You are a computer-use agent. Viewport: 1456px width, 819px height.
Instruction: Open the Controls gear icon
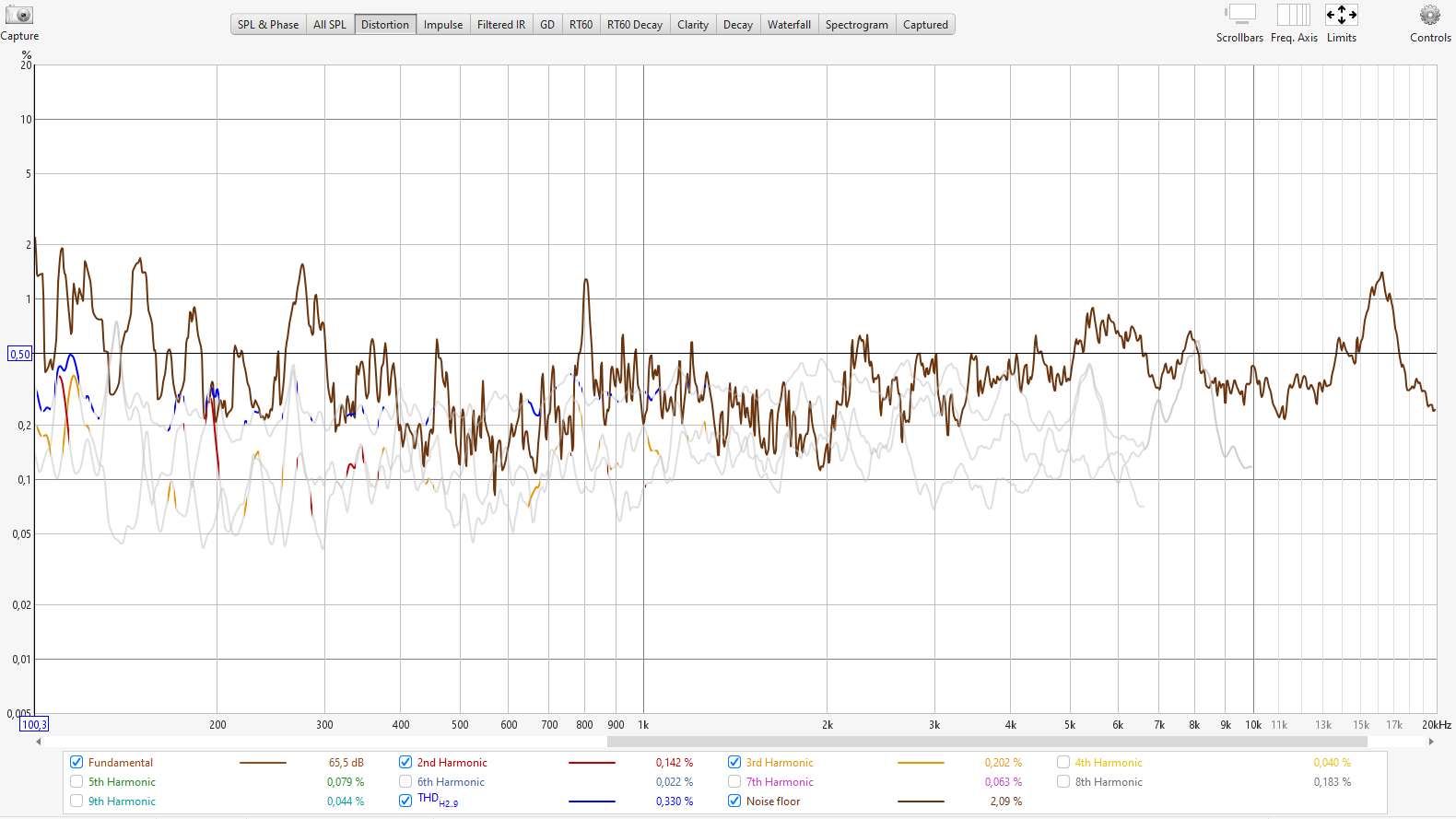coord(1429,15)
